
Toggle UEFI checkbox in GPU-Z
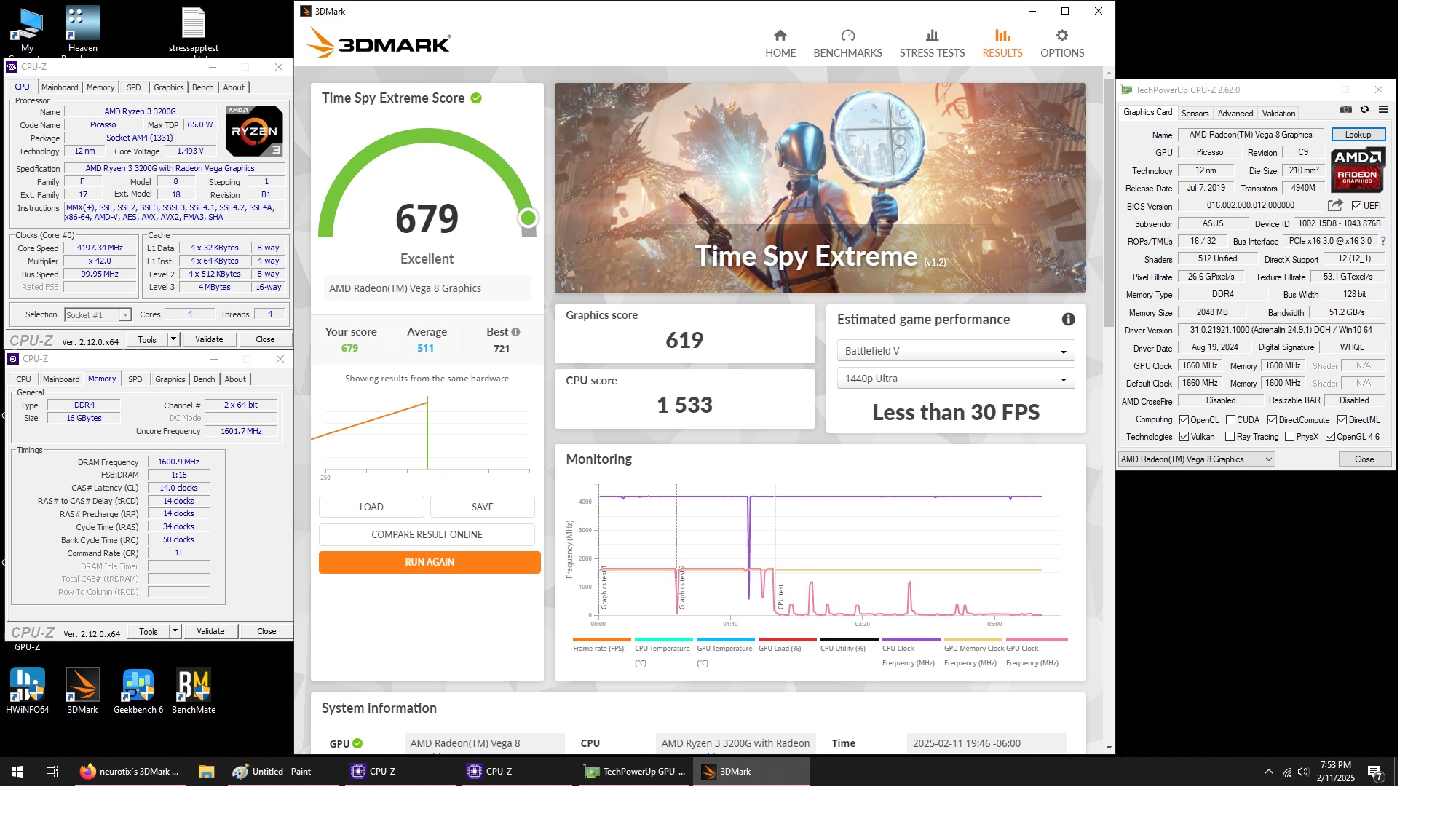[1357, 206]
